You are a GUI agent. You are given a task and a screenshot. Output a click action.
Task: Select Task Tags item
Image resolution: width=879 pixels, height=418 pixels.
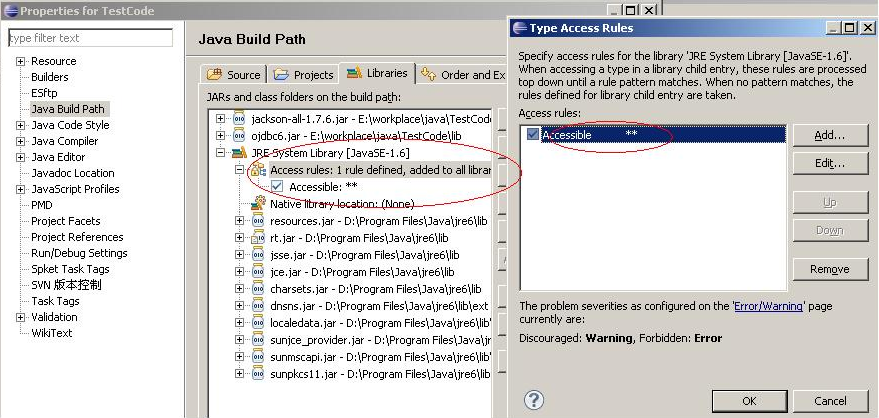coord(55,301)
